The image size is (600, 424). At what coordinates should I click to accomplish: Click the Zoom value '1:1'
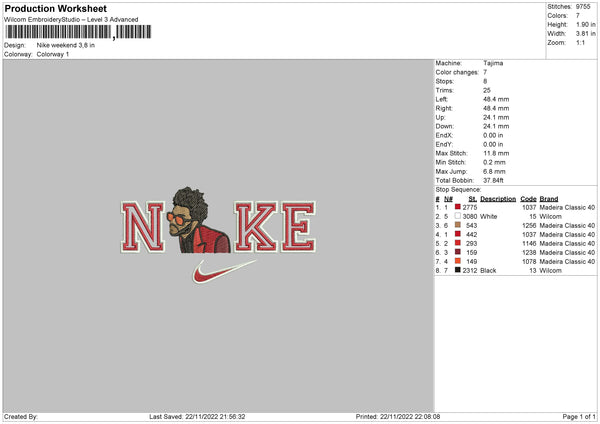[x=580, y=42]
